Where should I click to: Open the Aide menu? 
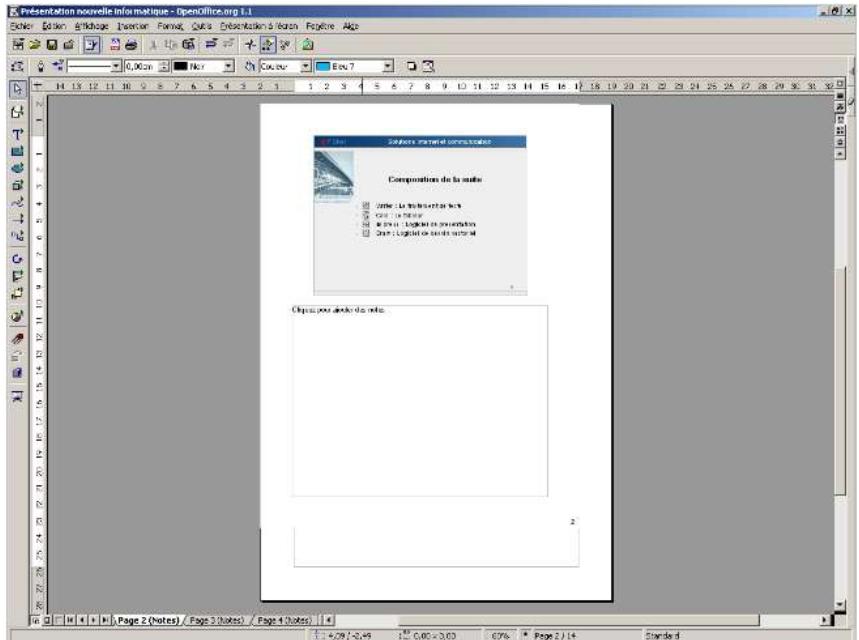click(351, 26)
